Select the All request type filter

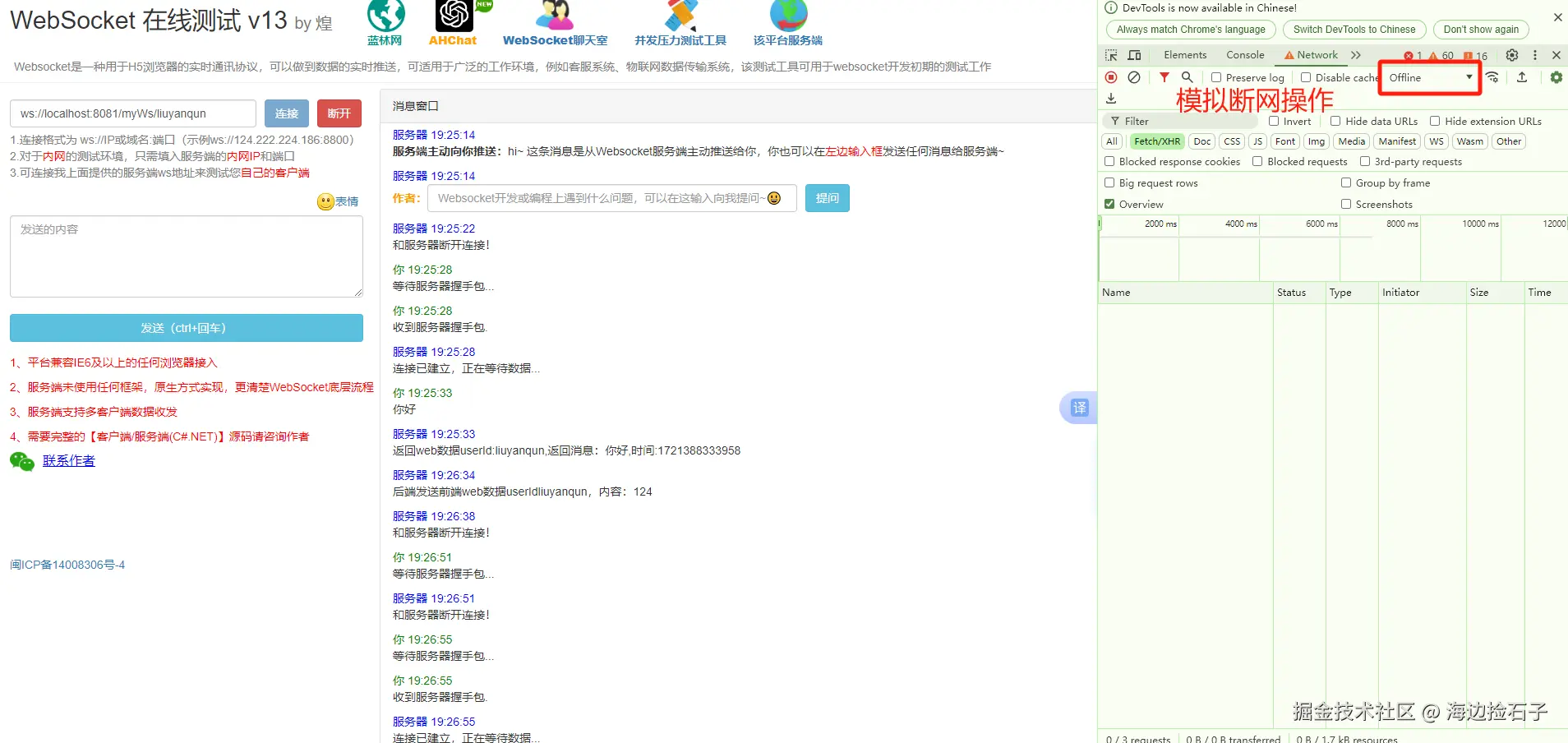coord(1112,141)
